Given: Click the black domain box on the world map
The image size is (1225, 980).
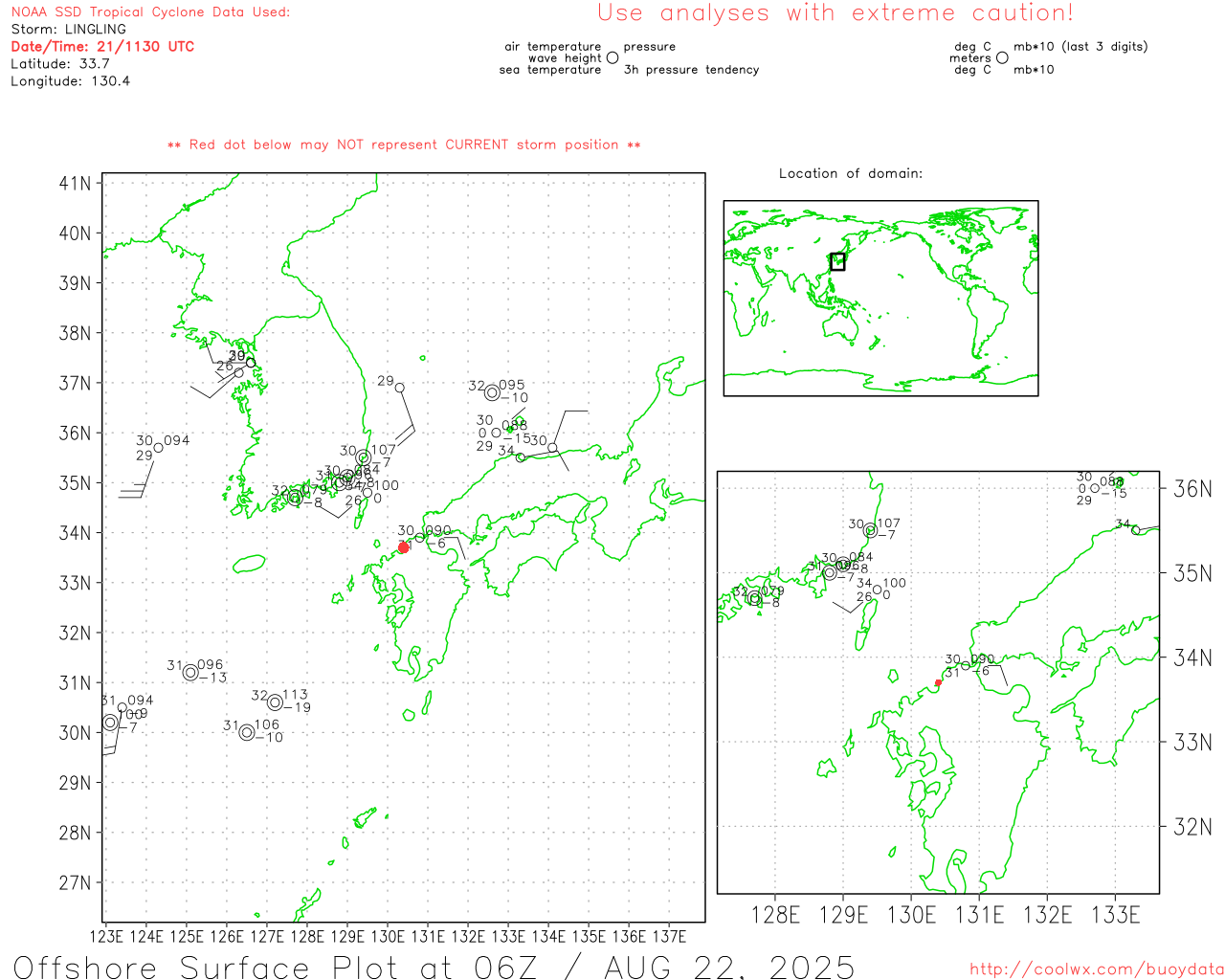Looking at the screenshot, I should (837, 261).
